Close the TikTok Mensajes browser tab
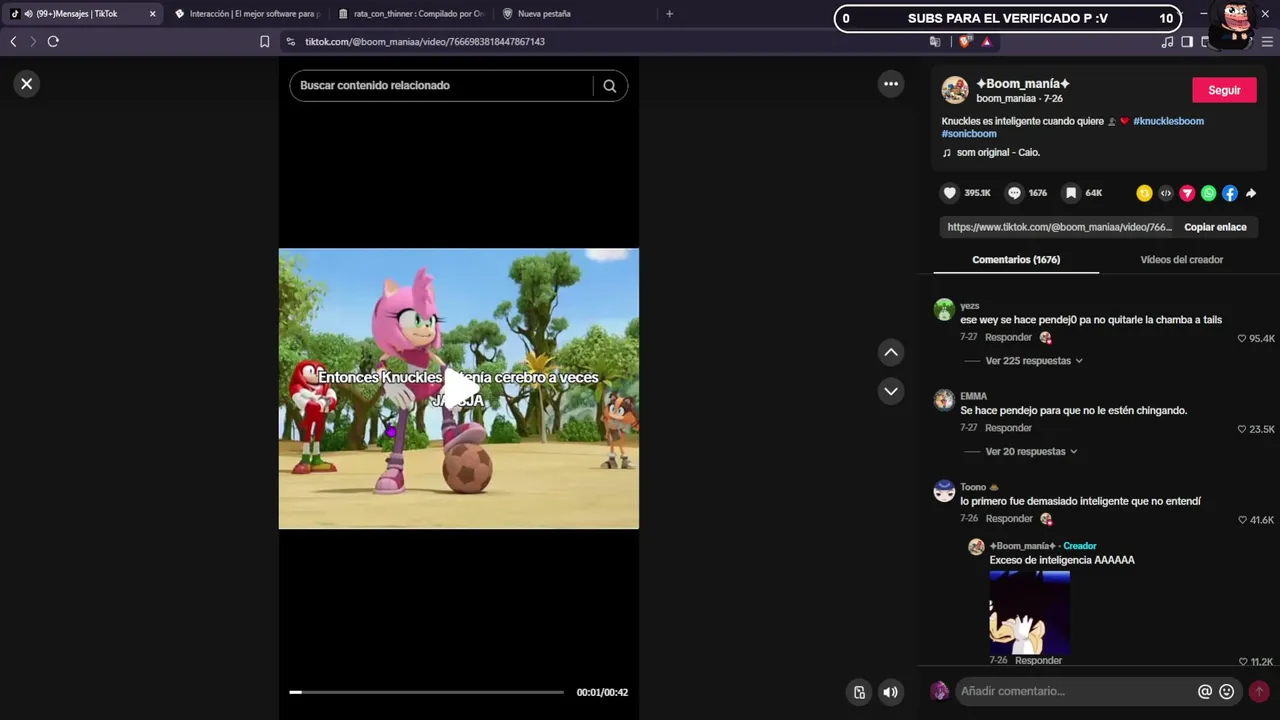Image resolution: width=1280 pixels, height=720 pixels. click(x=152, y=14)
